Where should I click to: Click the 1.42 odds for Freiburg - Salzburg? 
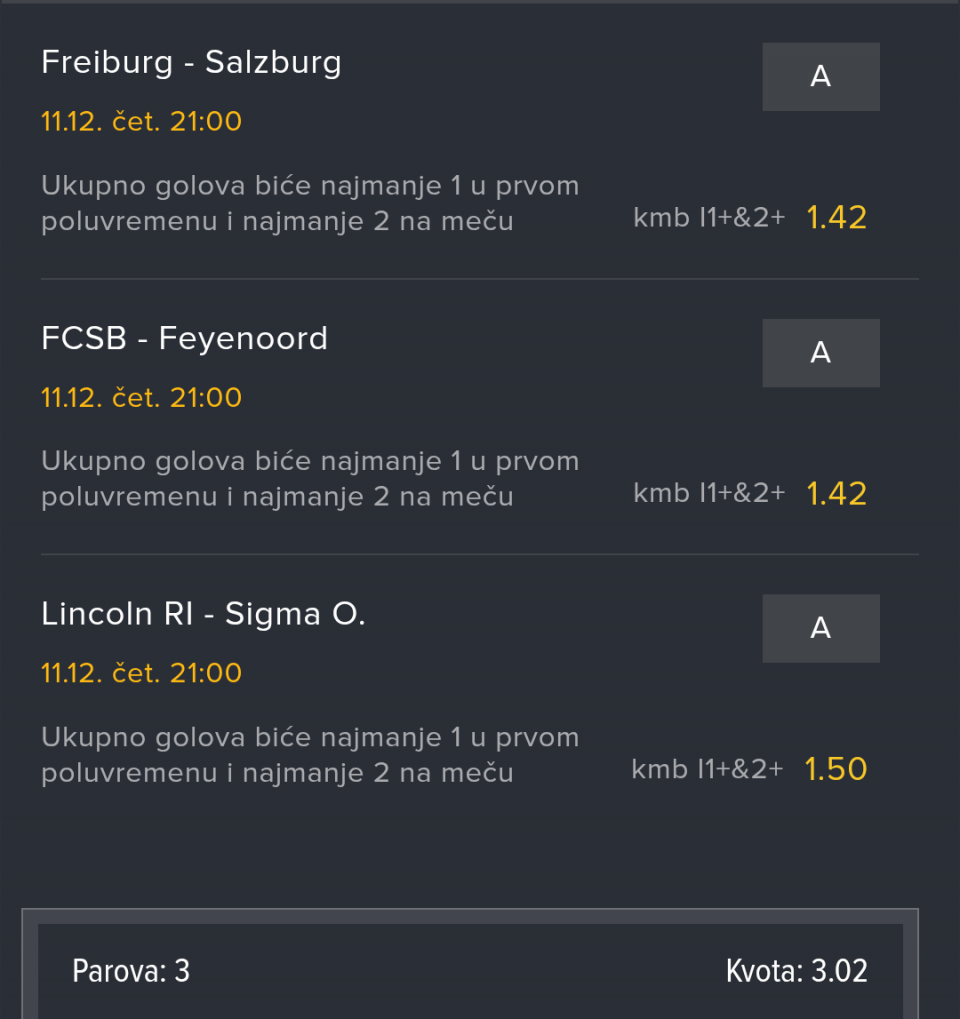pos(836,217)
